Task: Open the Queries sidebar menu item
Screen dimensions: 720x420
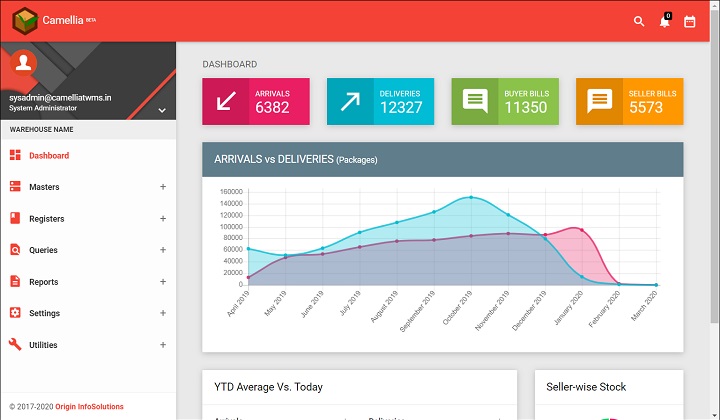Action: [x=43, y=250]
